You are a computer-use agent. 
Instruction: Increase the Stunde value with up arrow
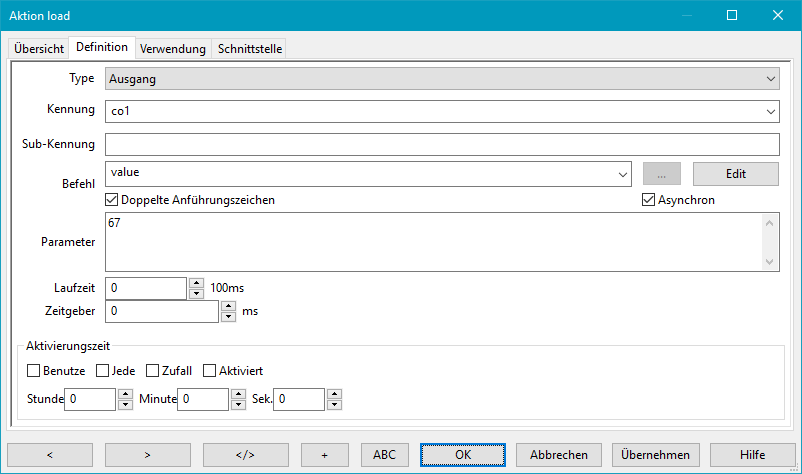[x=125, y=394]
